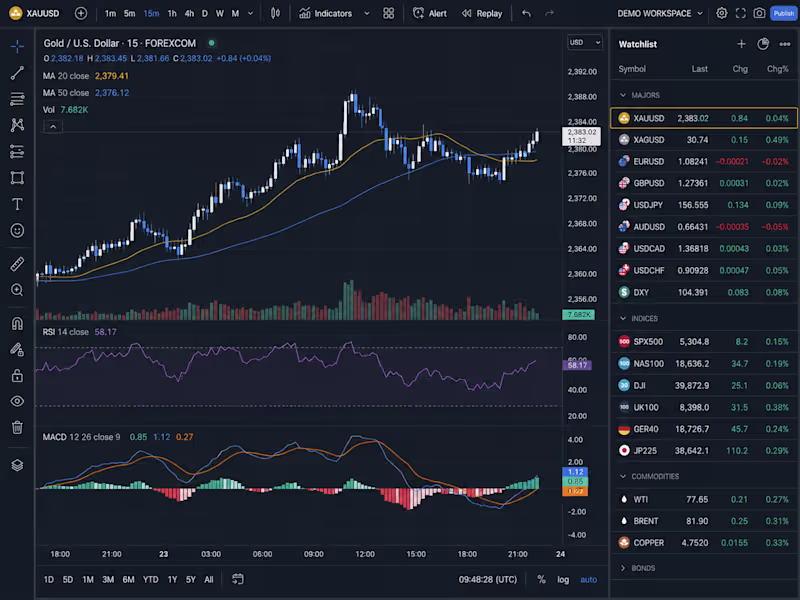
Task: Open the emoji icons tool
Action: [17, 231]
